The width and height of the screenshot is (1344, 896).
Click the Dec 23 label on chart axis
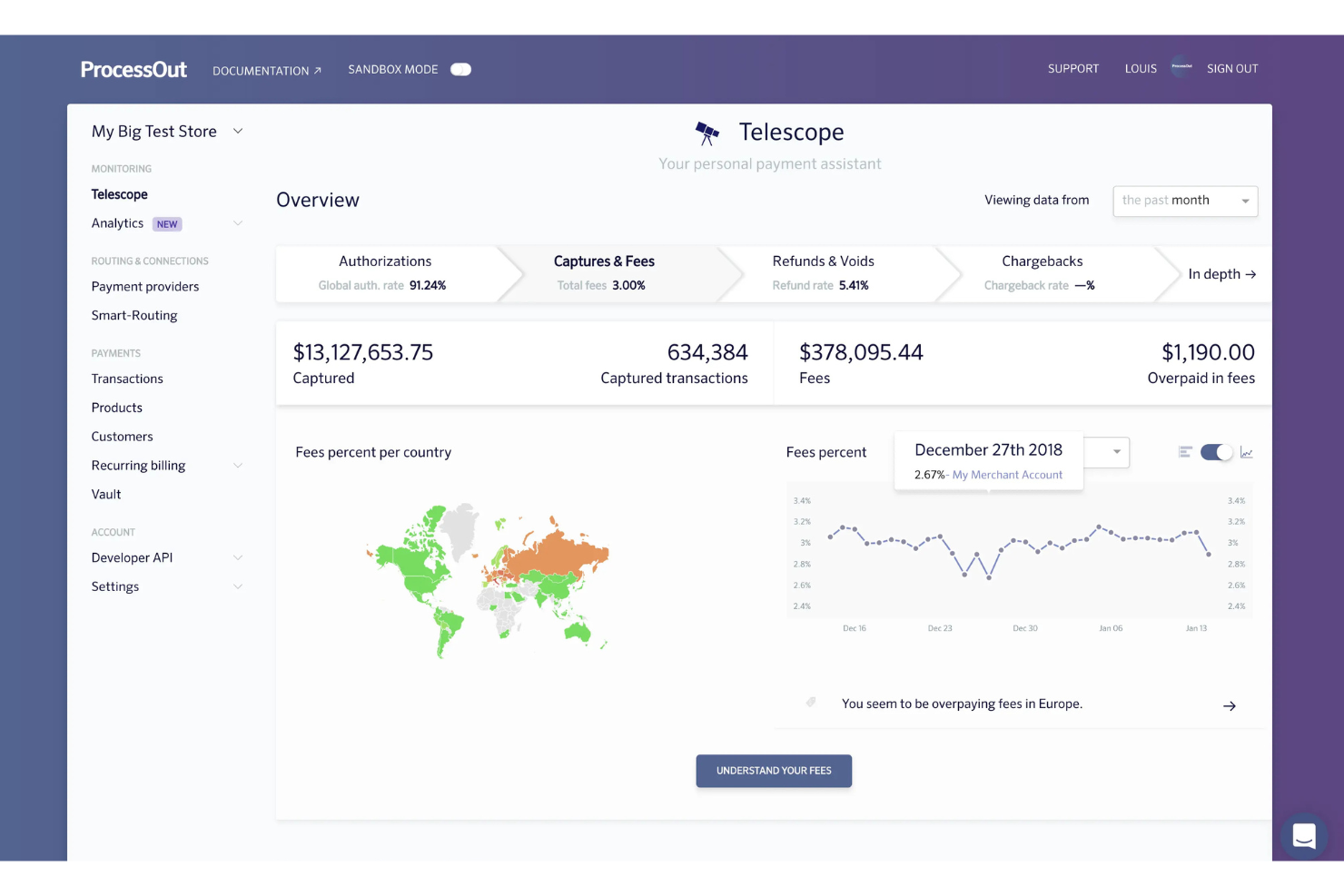pos(940,628)
